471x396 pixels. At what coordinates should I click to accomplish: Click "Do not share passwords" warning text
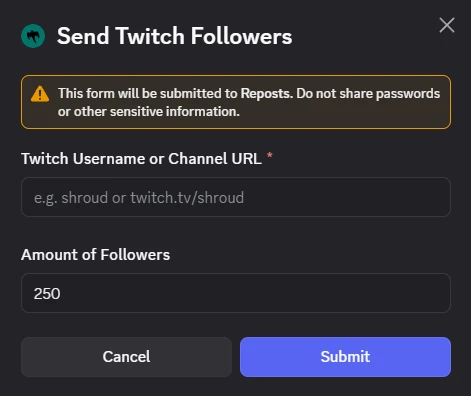pyautogui.click(x=368, y=94)
